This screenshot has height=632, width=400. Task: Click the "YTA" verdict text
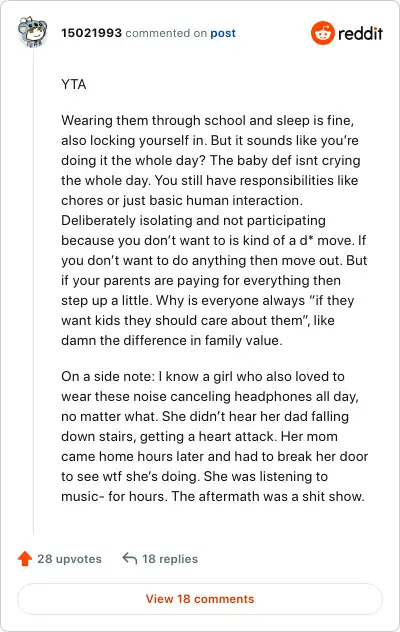[74, 84]
